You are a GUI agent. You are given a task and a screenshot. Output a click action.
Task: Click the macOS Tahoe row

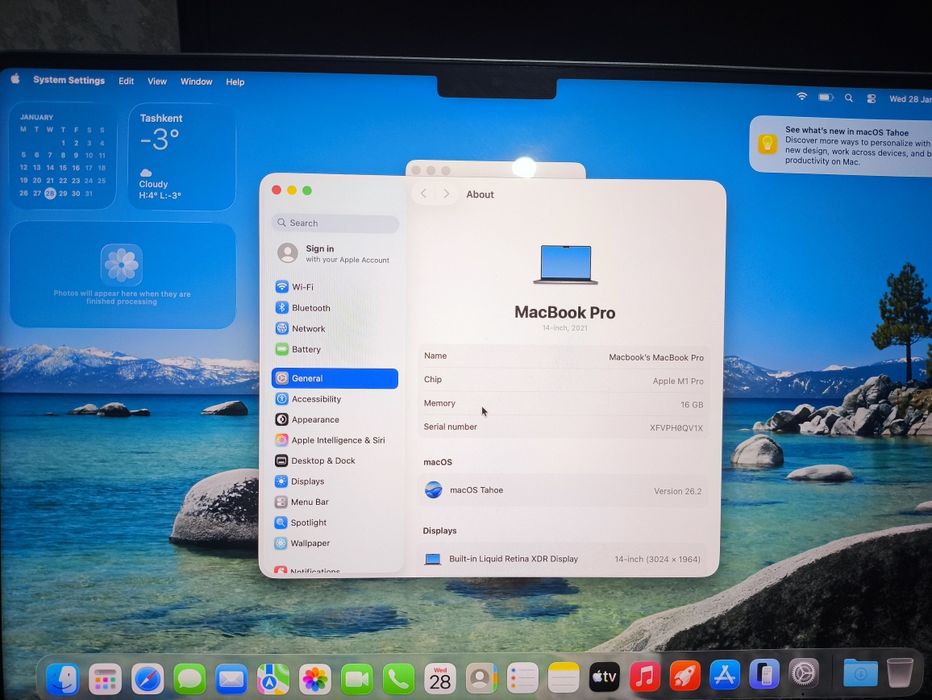[x=563, y=490]
